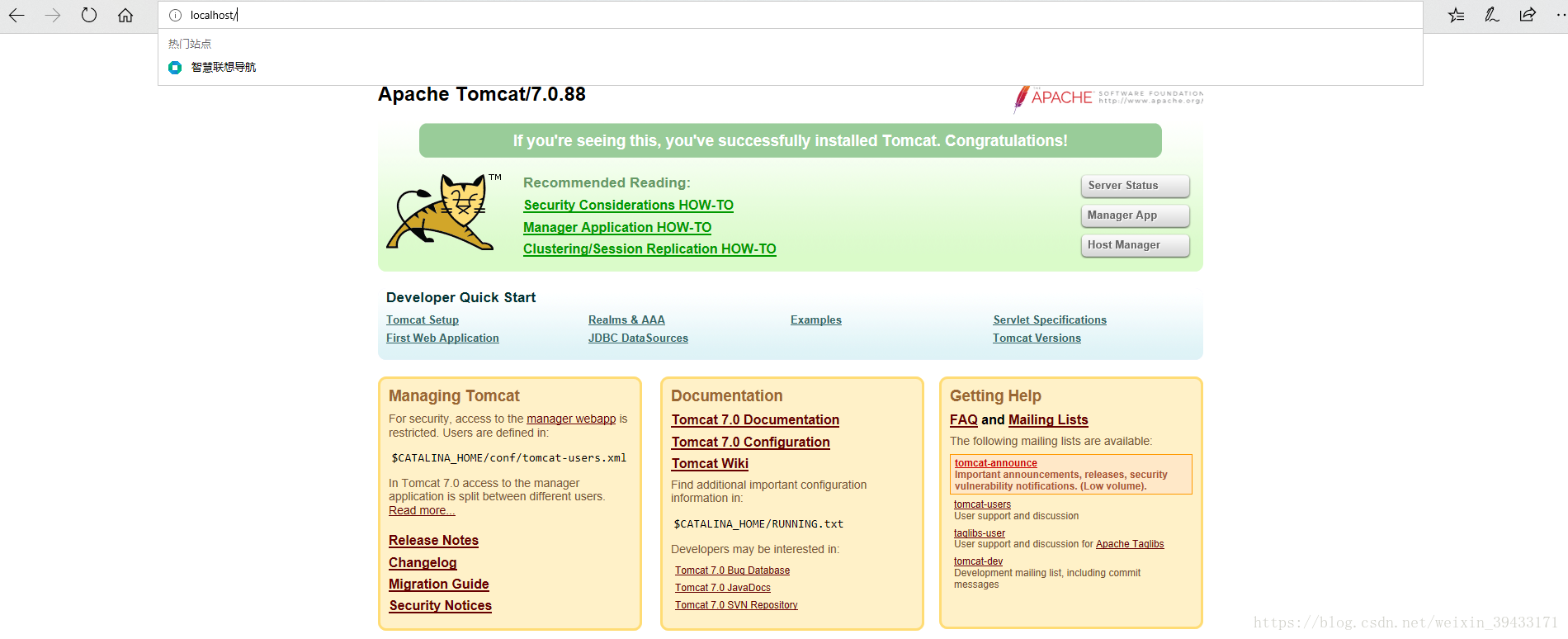Open Manager App button
Viewport: 1568px width, 639px height.
[x=1135, y=215]
